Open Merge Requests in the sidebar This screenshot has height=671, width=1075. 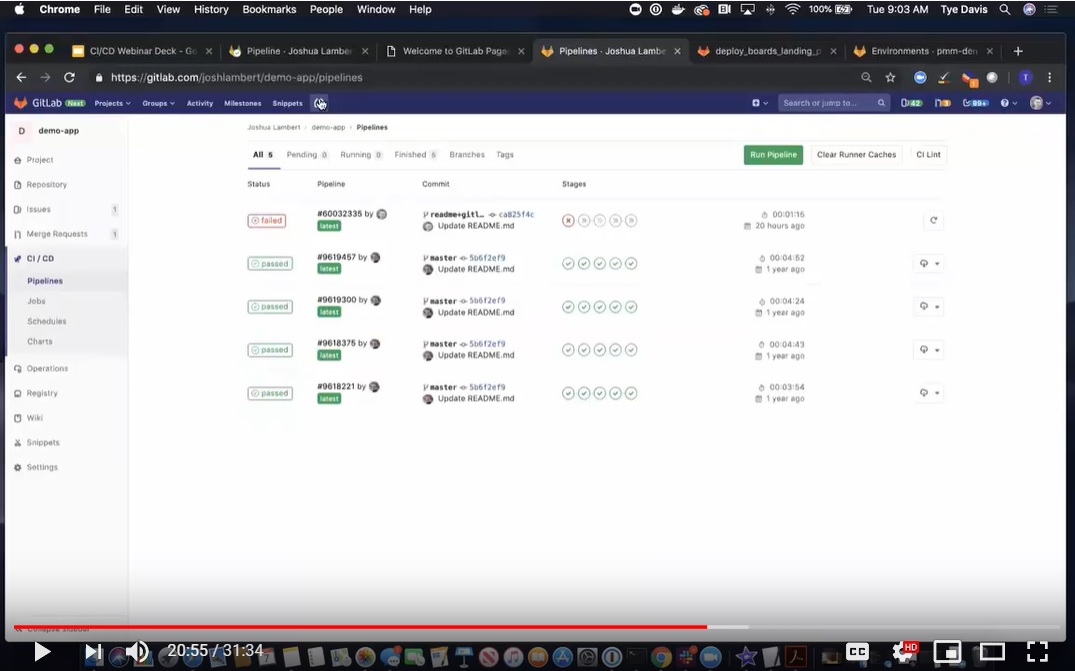tap(57, 234)
